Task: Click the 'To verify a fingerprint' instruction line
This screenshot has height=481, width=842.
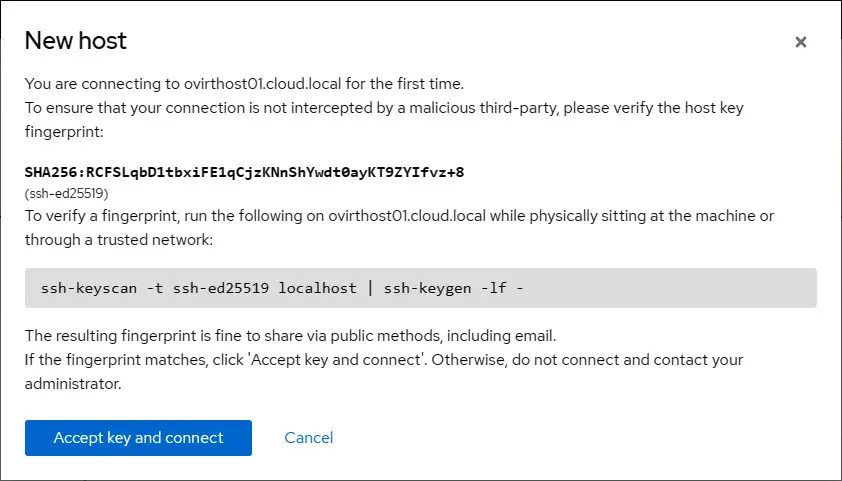Action: pyautogui.click(x=399, y=216)
